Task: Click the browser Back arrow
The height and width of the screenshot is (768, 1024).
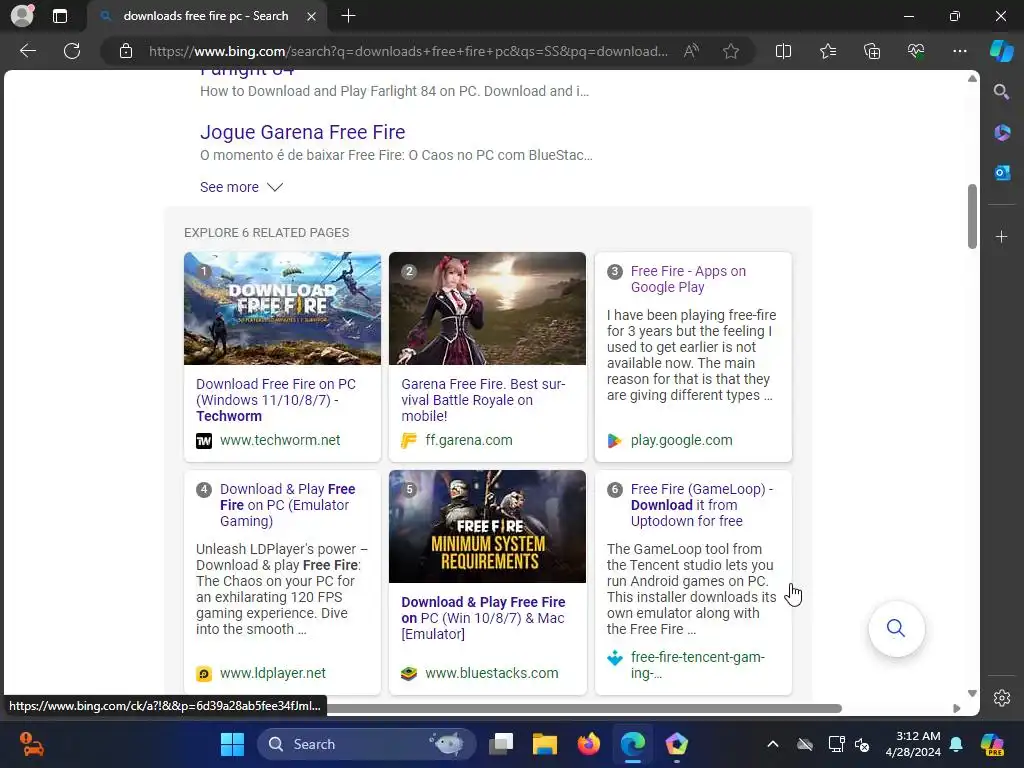Action: click(x=28, y=51)
